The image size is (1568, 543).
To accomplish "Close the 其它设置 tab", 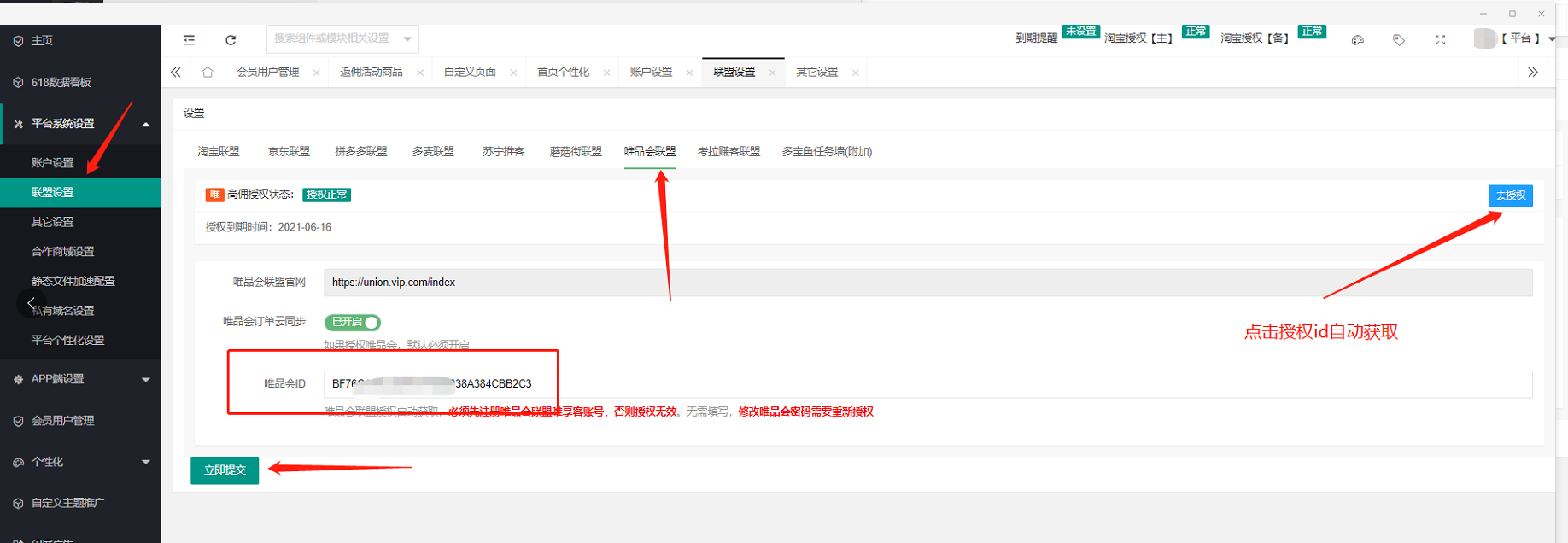I will (855, 73).
